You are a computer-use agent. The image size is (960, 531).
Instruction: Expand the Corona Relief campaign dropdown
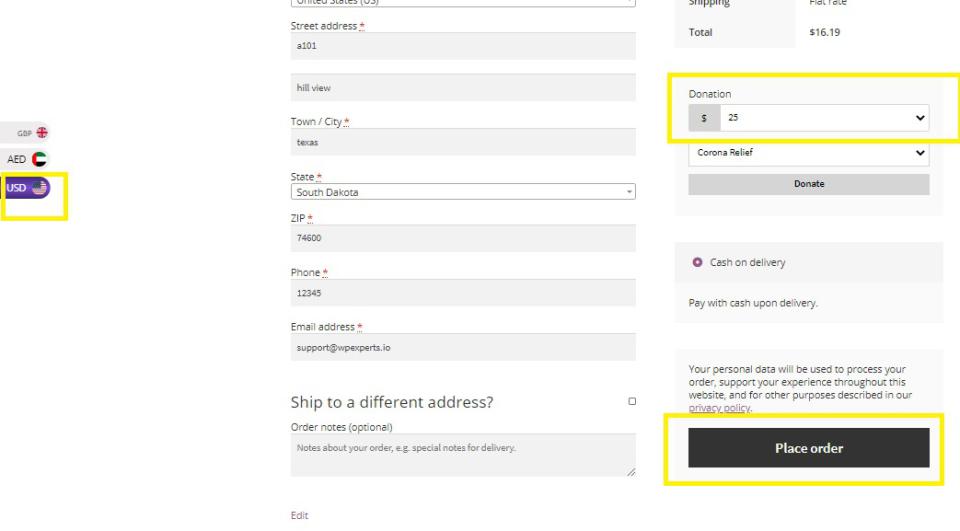(x=808, y=155)
